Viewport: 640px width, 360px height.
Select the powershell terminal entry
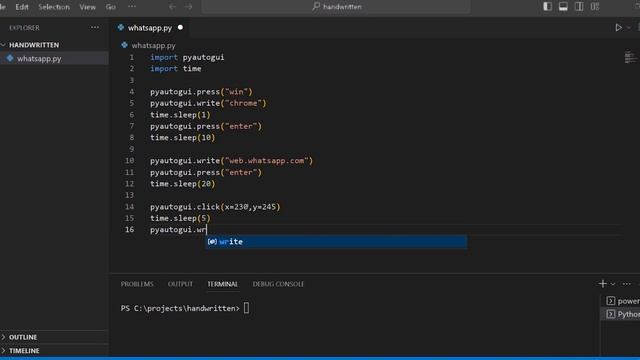pos(621,301)
